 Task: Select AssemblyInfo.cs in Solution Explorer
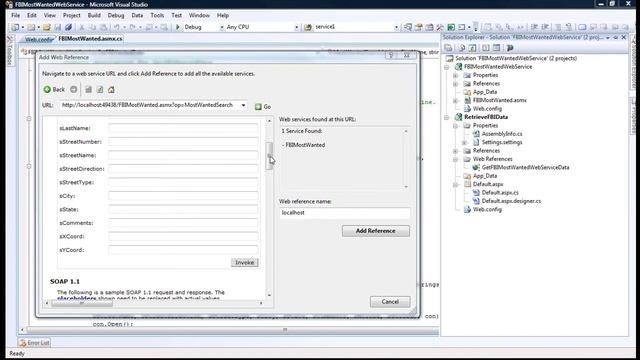502,134
